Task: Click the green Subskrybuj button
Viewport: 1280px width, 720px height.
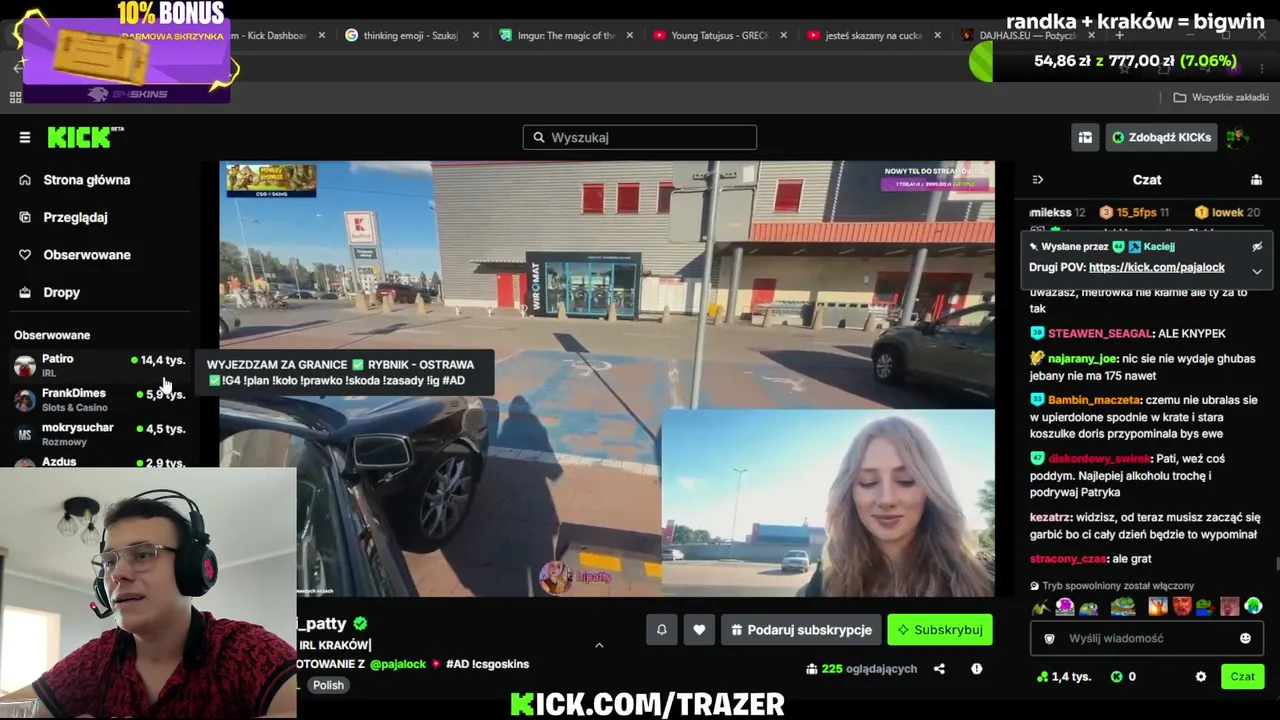Action: (940, 630)
